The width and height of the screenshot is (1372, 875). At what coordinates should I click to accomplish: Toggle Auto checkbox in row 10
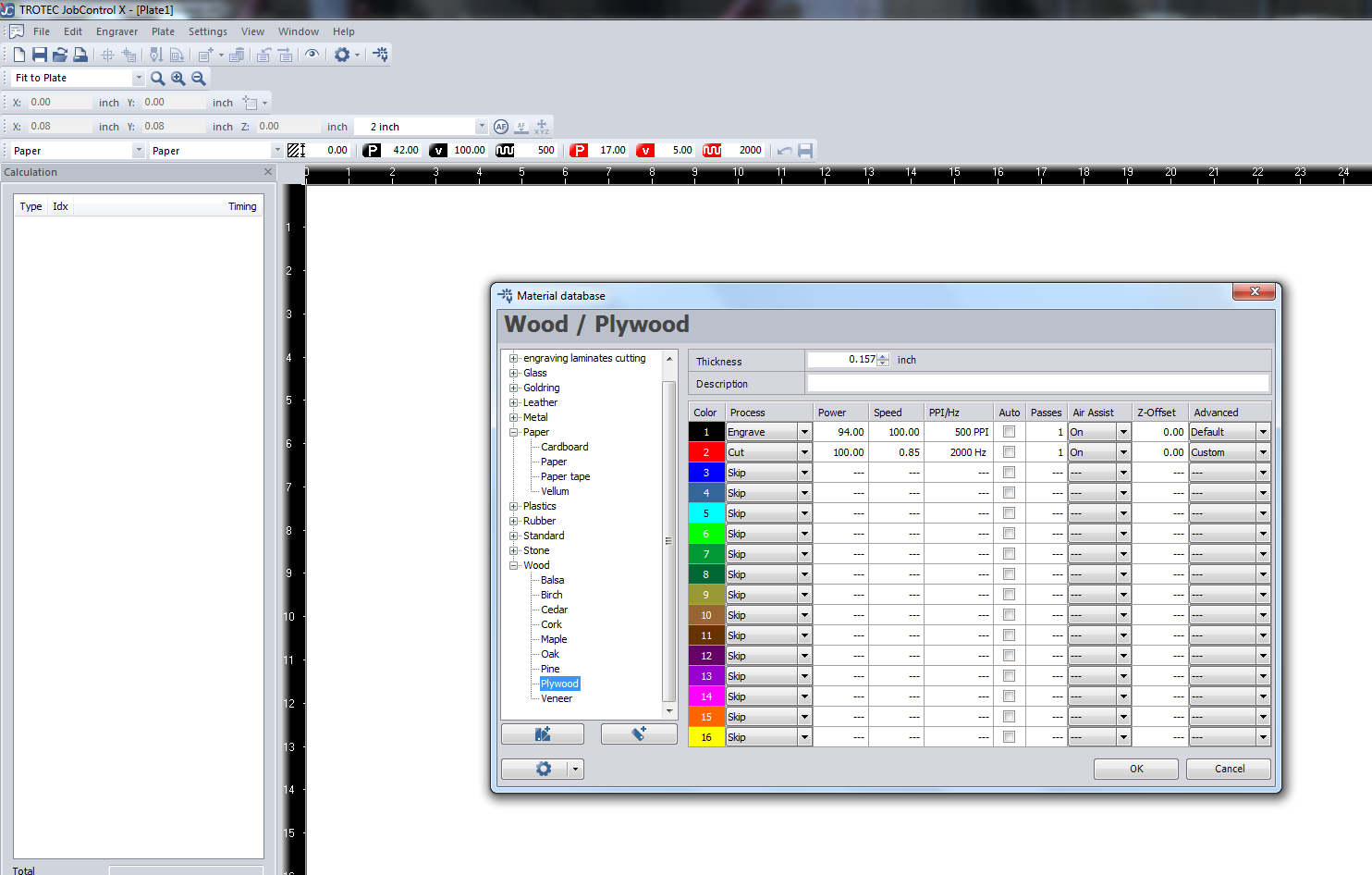pyautogui.click(x=1009, y=615)
